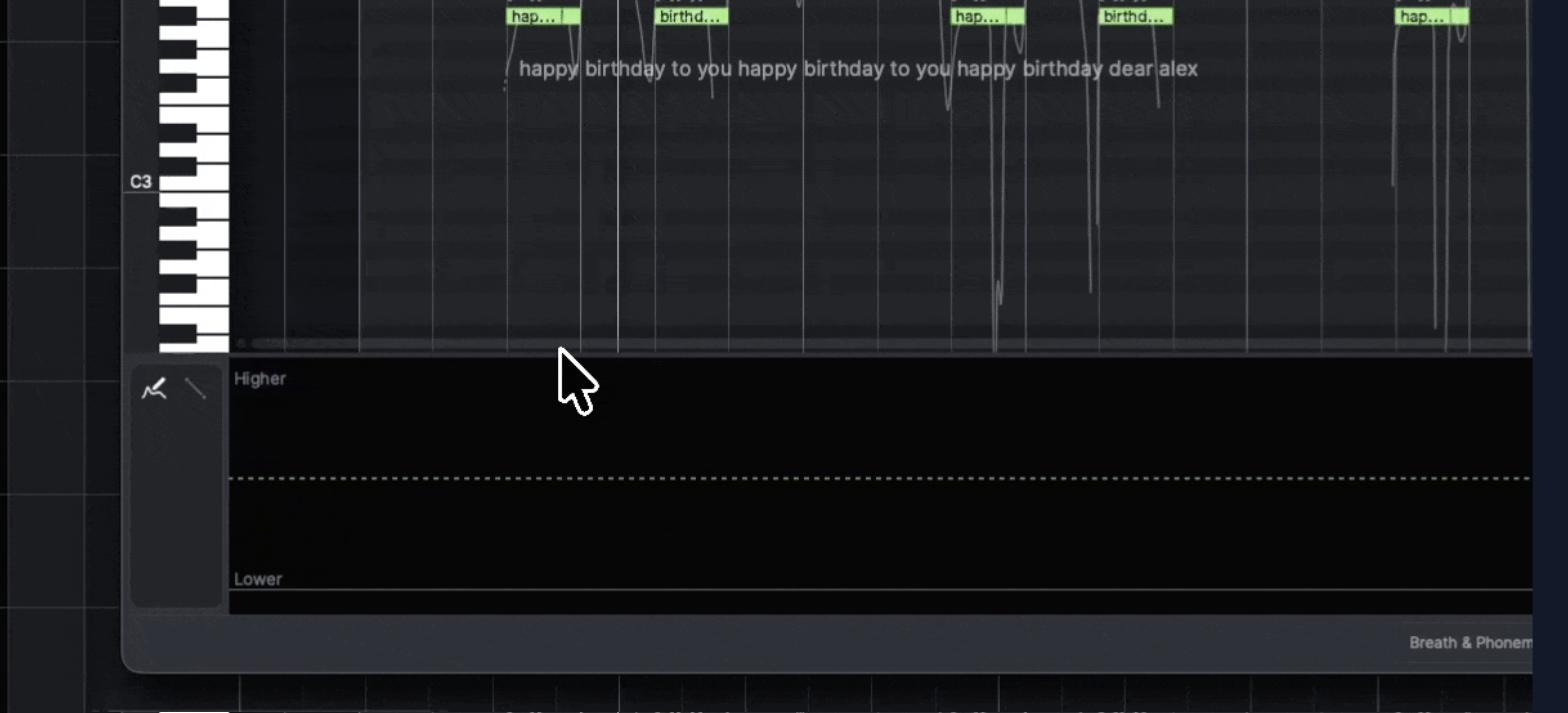Select the straight line draw tool
The image size is (1568, 713).
(195, 389)
